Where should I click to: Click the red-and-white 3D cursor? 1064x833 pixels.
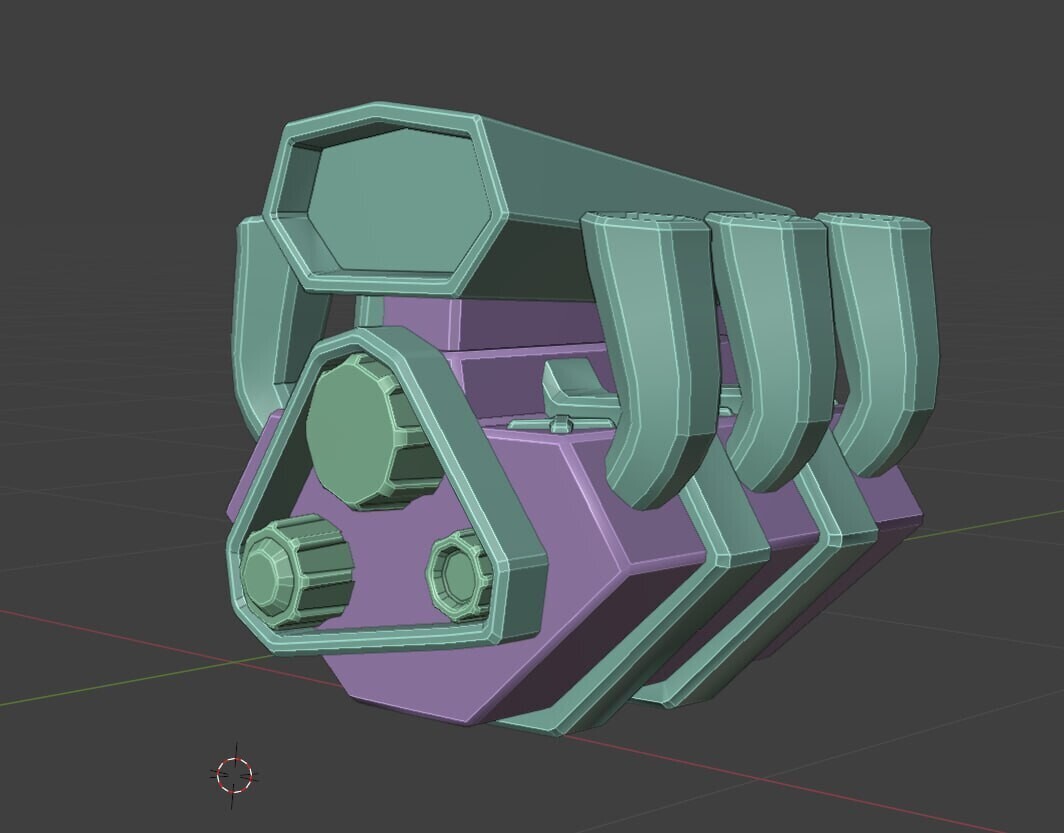pos(235,775)
